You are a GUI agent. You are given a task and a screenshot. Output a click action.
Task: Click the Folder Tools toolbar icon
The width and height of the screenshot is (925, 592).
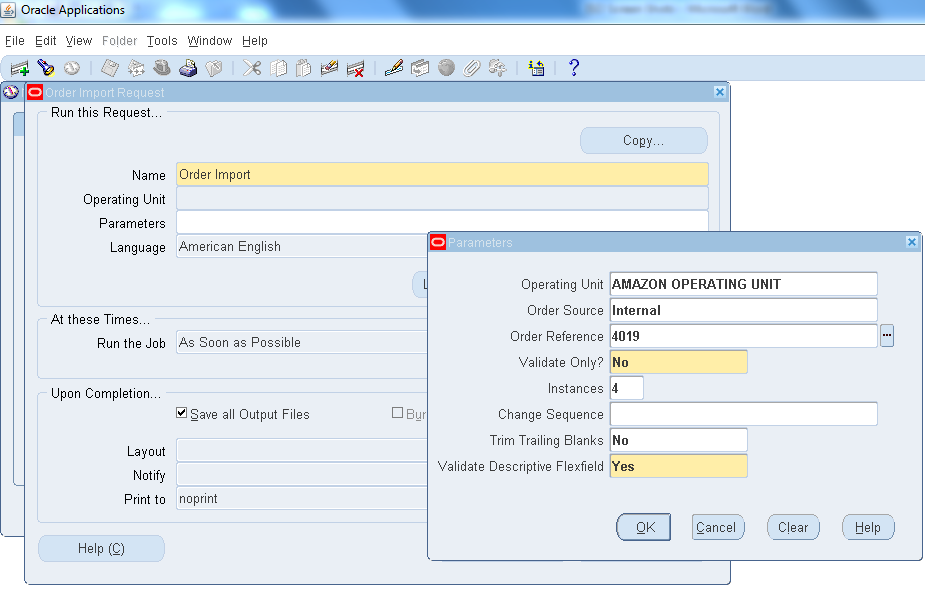pyautogui.click(x=497, y=68)
